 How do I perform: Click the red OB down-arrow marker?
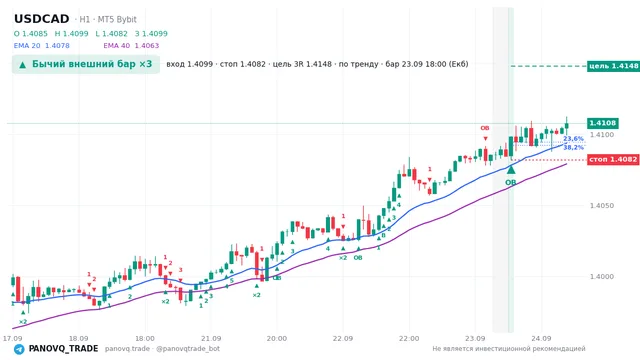point(485,139)
